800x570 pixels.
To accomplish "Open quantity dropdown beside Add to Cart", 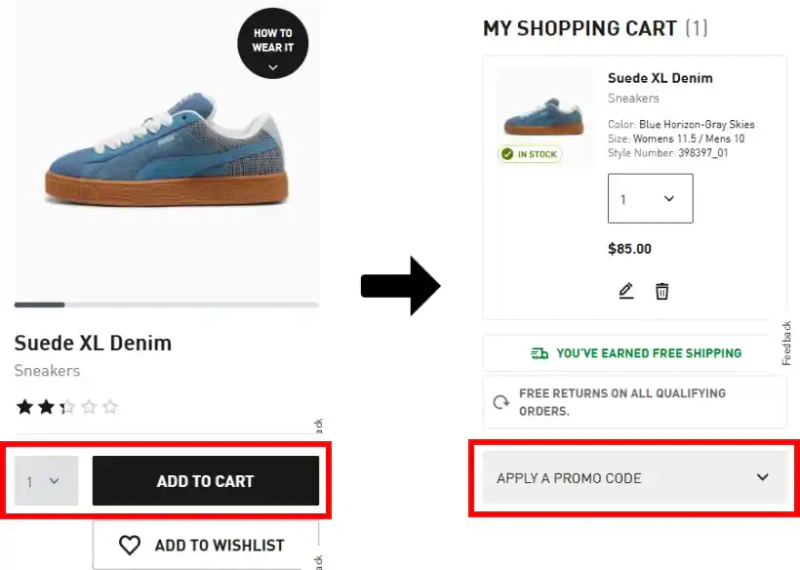I will [46, 481].
